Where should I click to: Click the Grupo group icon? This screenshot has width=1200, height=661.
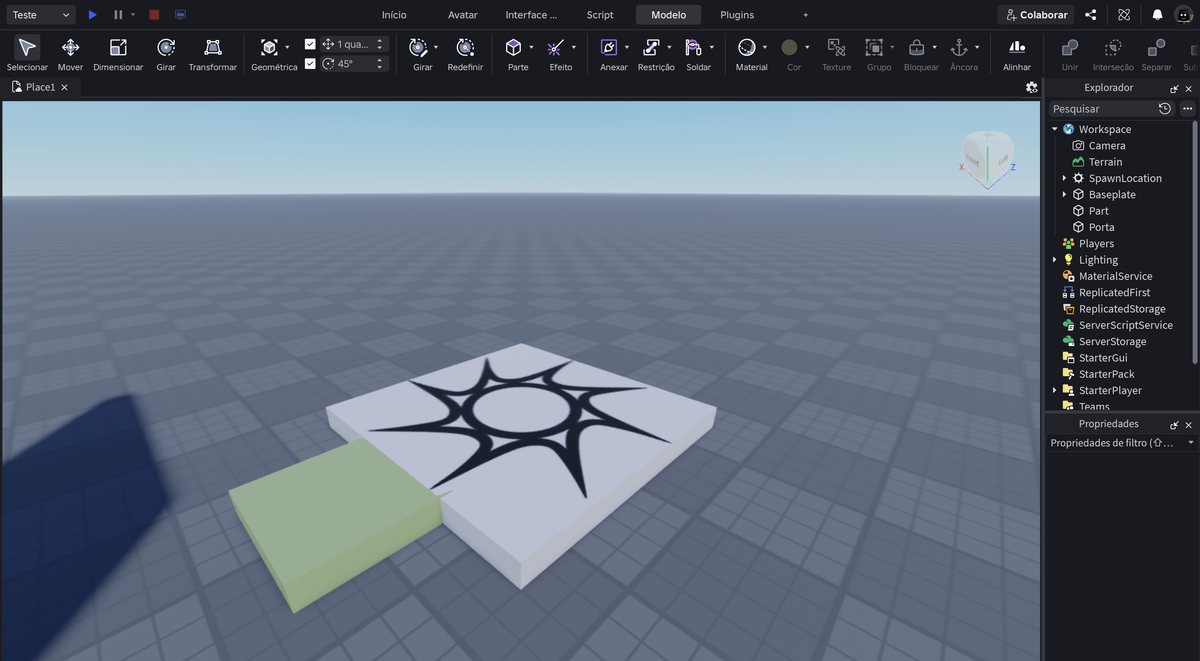874,47
